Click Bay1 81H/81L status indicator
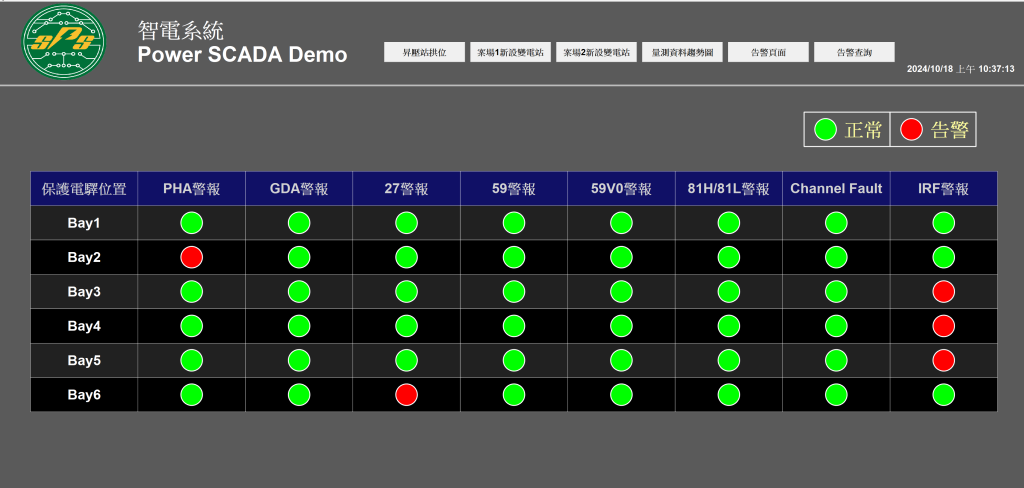 coord(729,223)
